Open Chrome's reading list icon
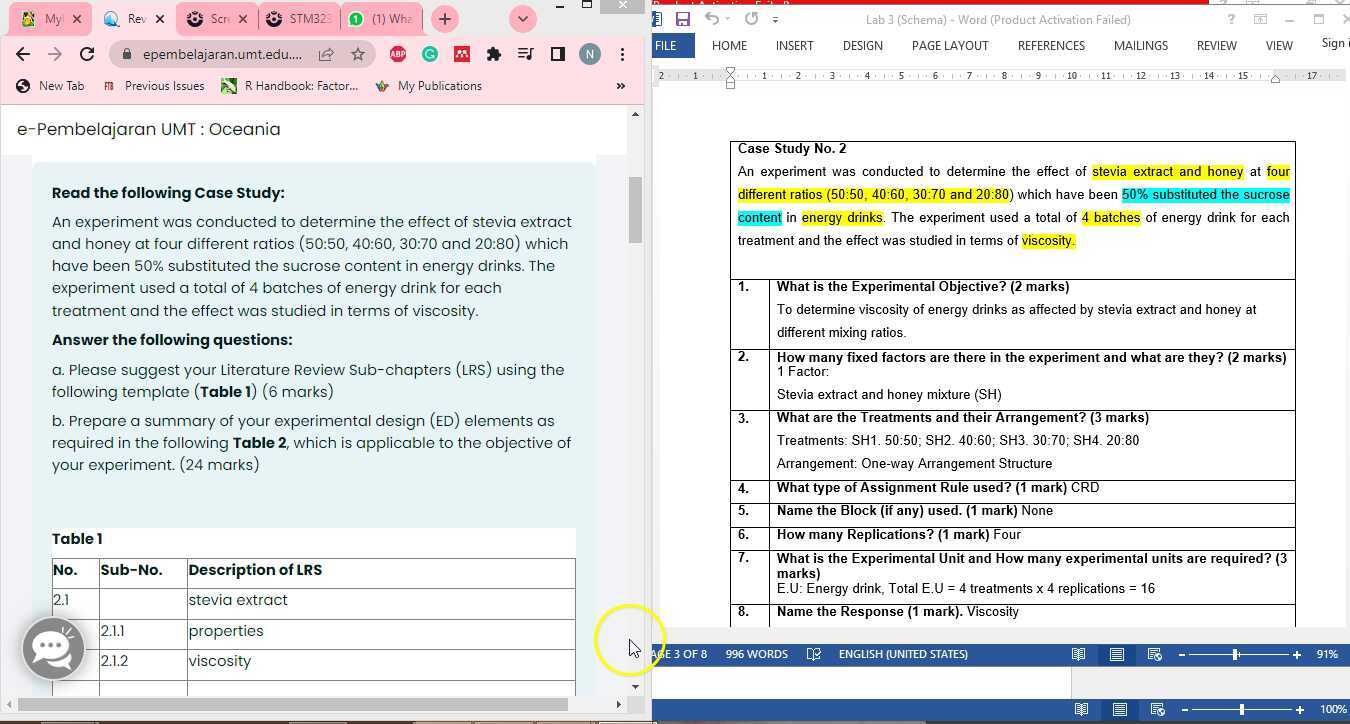The height and width of the screenshot is (724, 1350). point(526,54)
